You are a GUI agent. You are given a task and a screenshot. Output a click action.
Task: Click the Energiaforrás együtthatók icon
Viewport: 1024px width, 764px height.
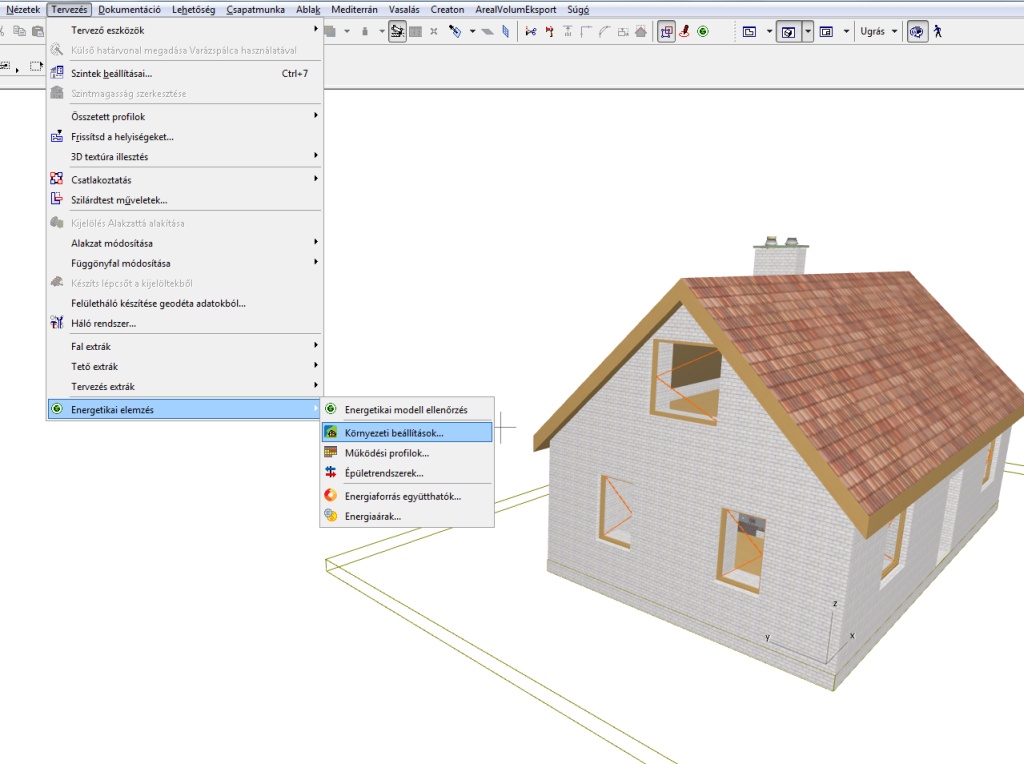tap(331, 496)
